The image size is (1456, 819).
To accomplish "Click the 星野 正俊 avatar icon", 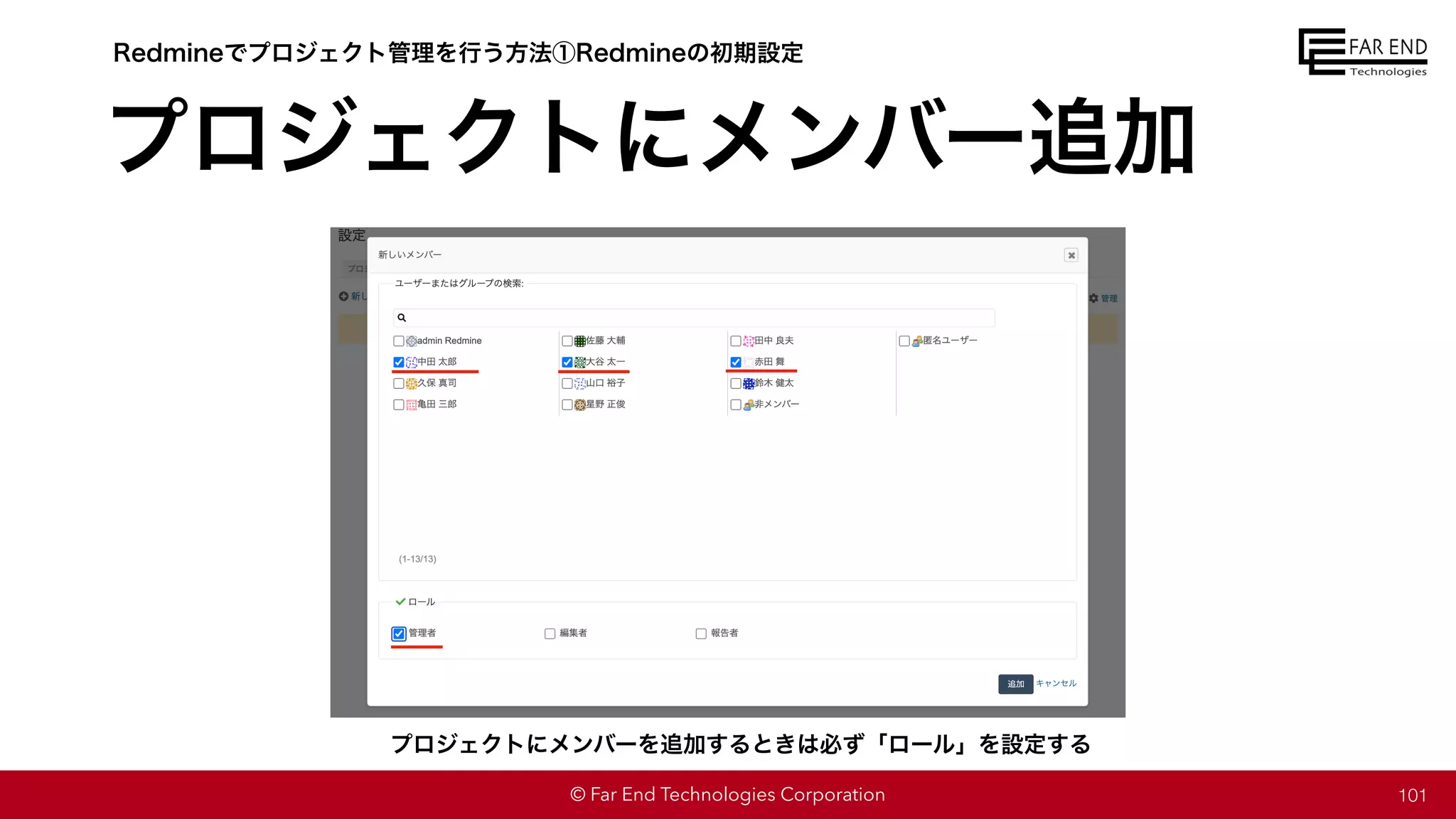I will click(580, 405).
